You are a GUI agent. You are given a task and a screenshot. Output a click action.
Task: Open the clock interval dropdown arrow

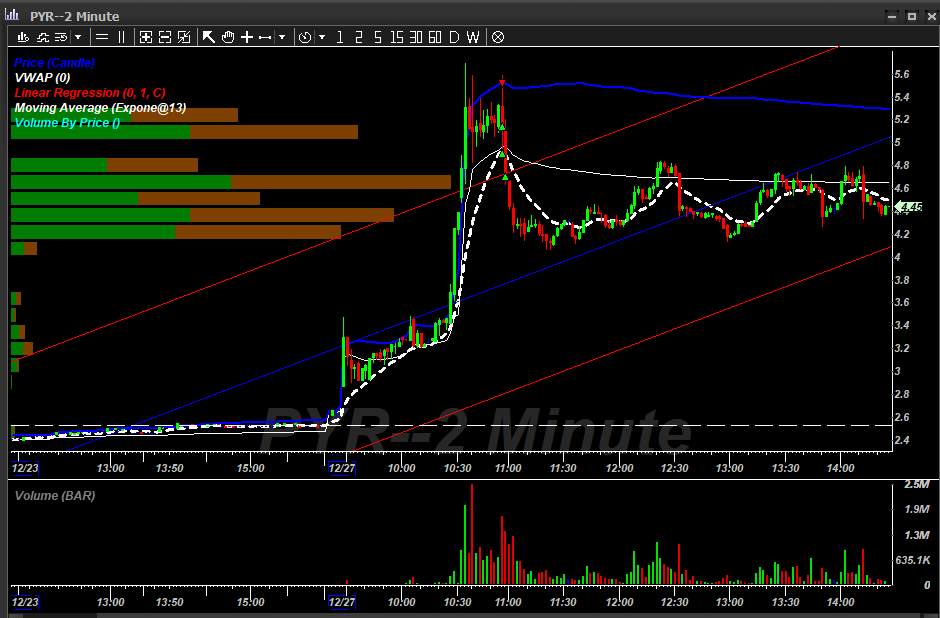[x=323, y=37]
